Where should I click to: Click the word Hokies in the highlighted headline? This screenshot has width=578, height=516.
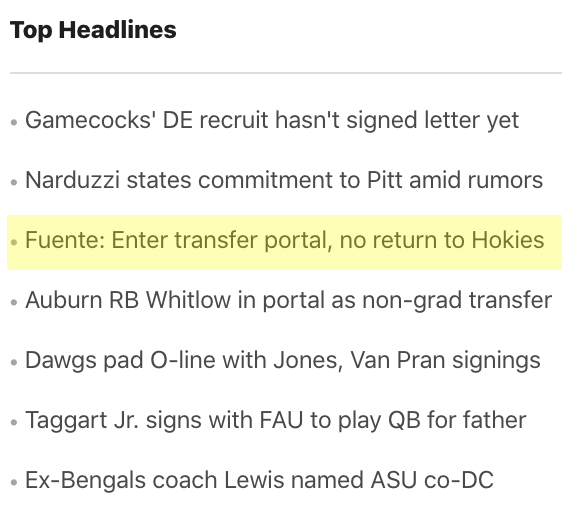(508, 240)
